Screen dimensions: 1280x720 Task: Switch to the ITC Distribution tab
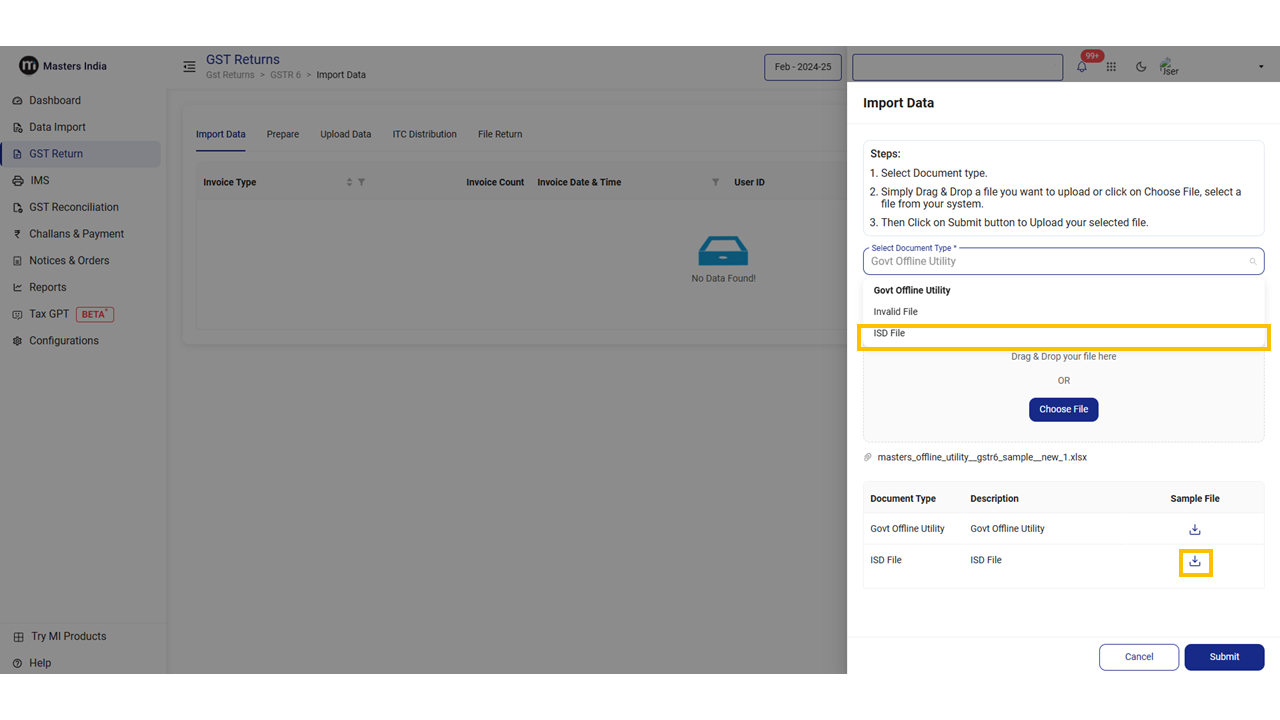click(x=424, y=134)
